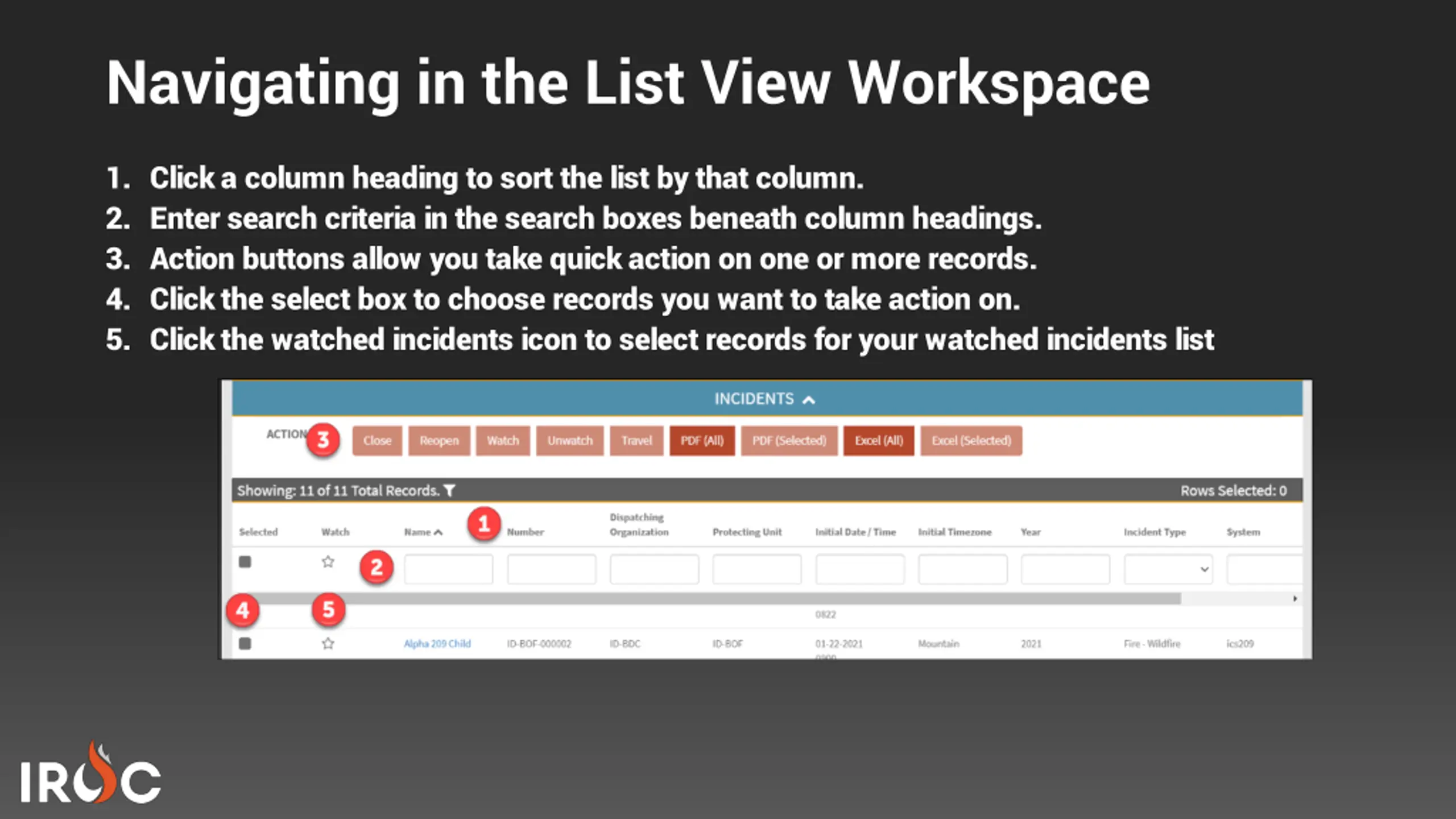1456x819 pixels.
Task: Click the red numbered callout 3 marker
Action: click(x=323, y=440)
